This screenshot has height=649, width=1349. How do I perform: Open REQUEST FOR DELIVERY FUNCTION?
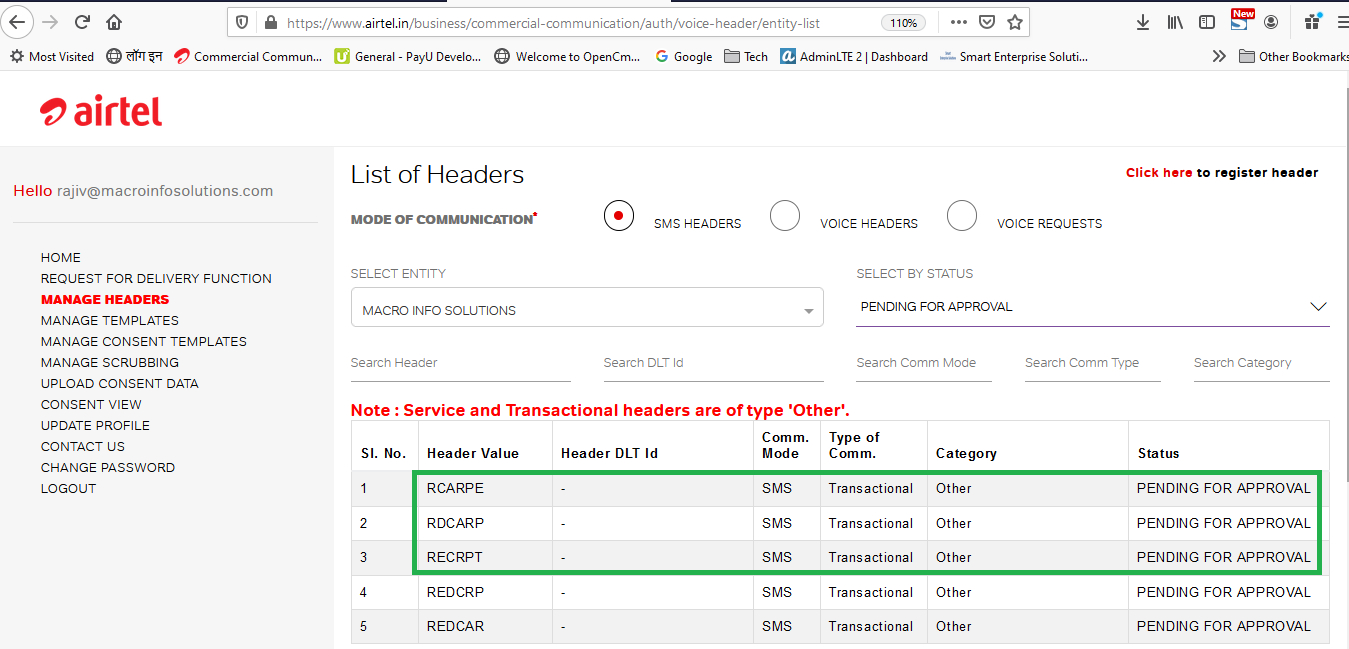(x=156, y=278)
